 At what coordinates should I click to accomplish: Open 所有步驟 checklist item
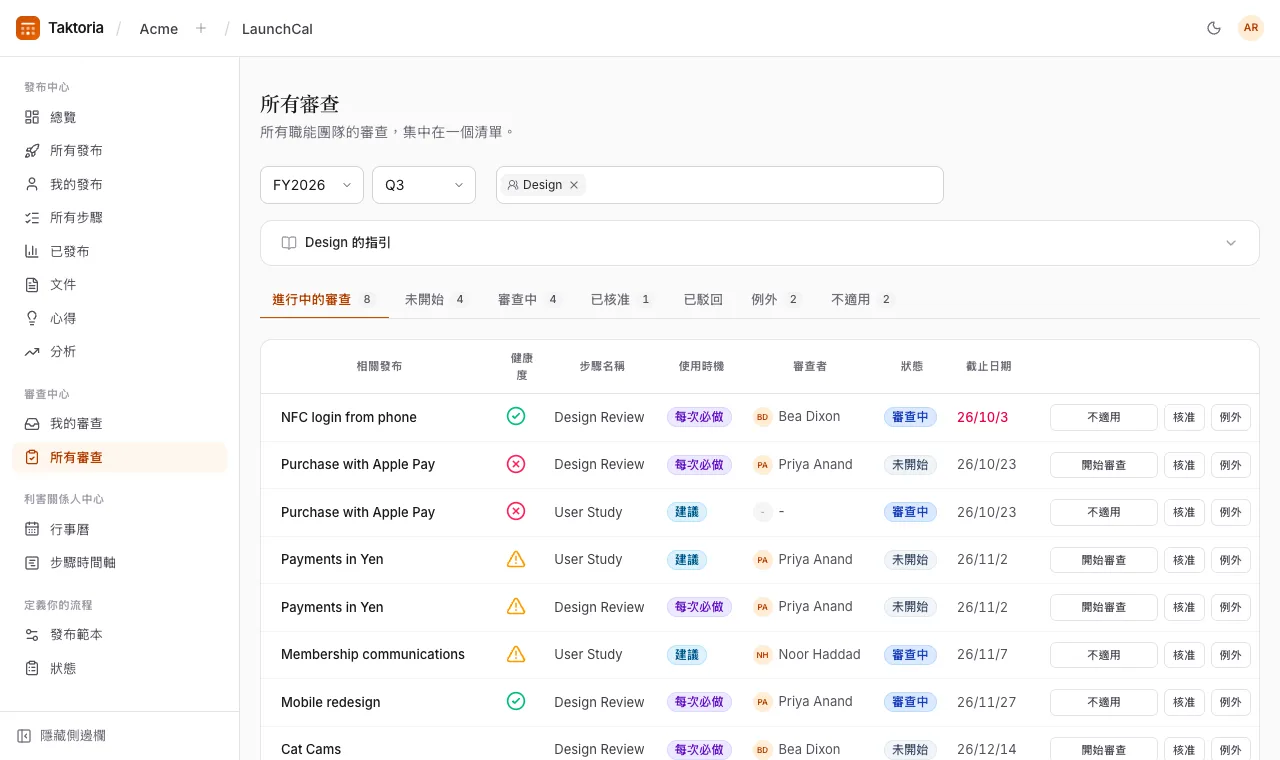[x=120, y=218]
